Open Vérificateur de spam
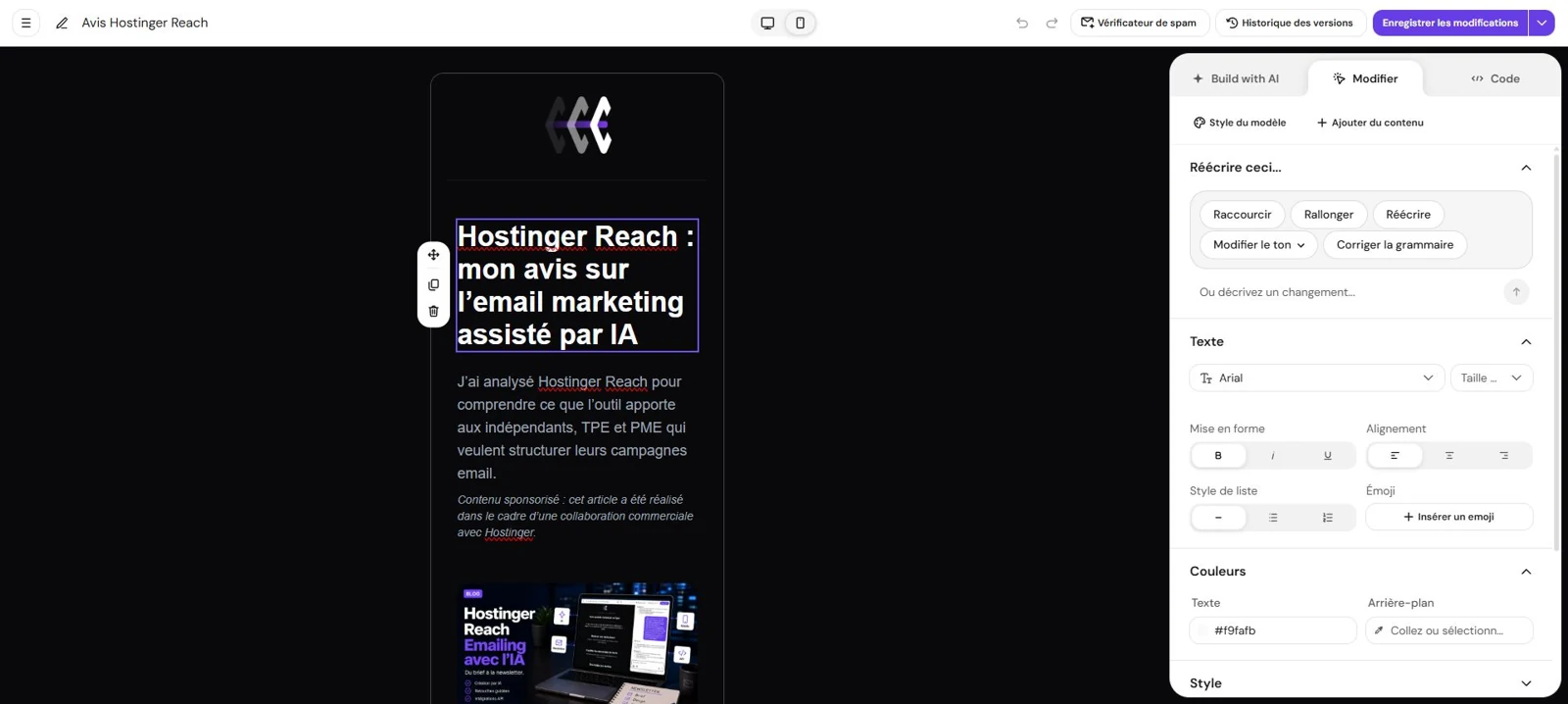The image size is (1568, 704). click(1138, 23)
